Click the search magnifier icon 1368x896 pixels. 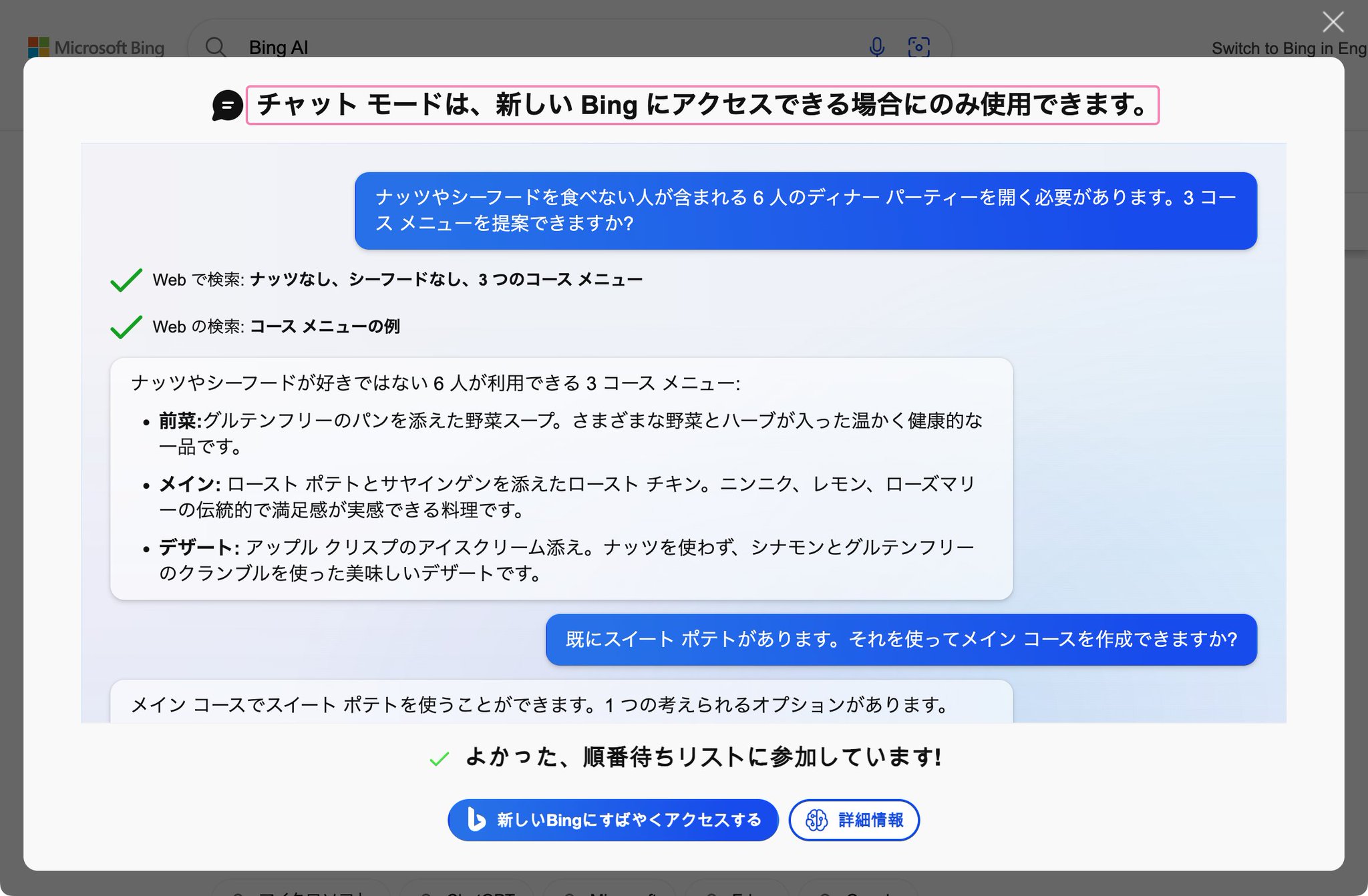215,47
